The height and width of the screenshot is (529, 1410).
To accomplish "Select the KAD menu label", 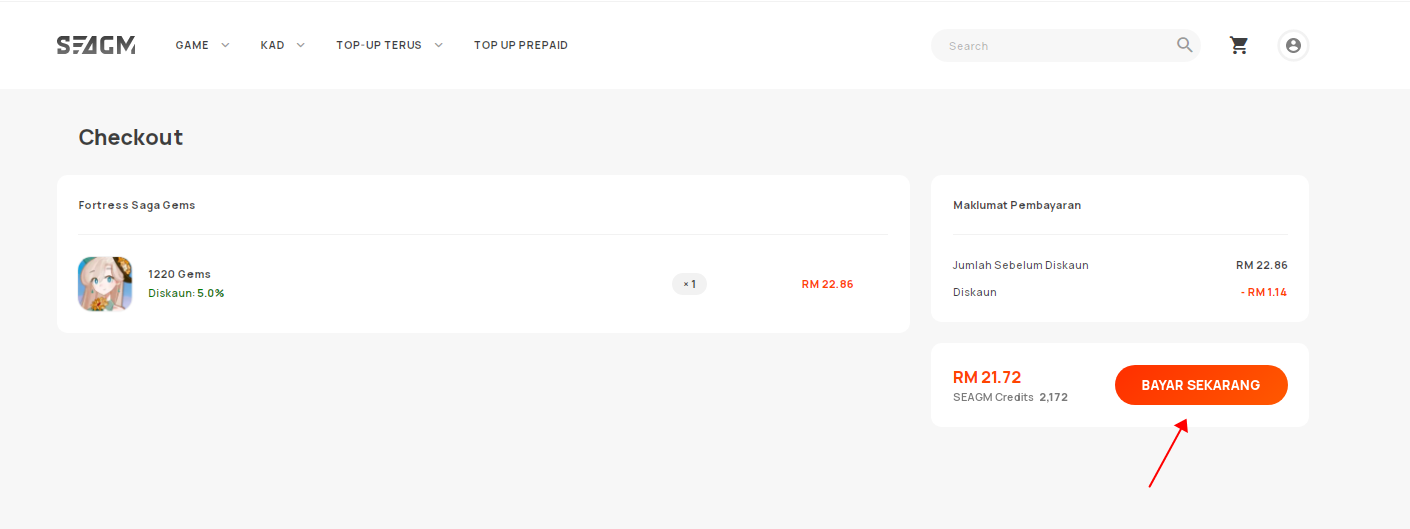I will tap(272, 45).
